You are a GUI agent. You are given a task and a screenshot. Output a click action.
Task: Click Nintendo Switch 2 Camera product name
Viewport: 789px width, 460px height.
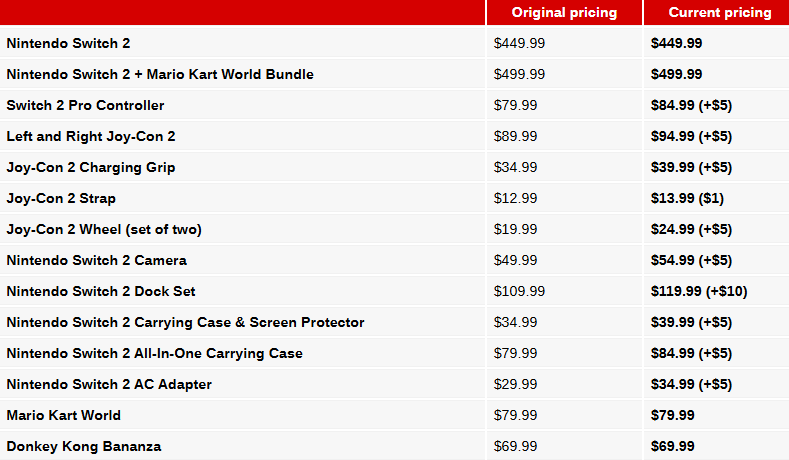(97, 260)
